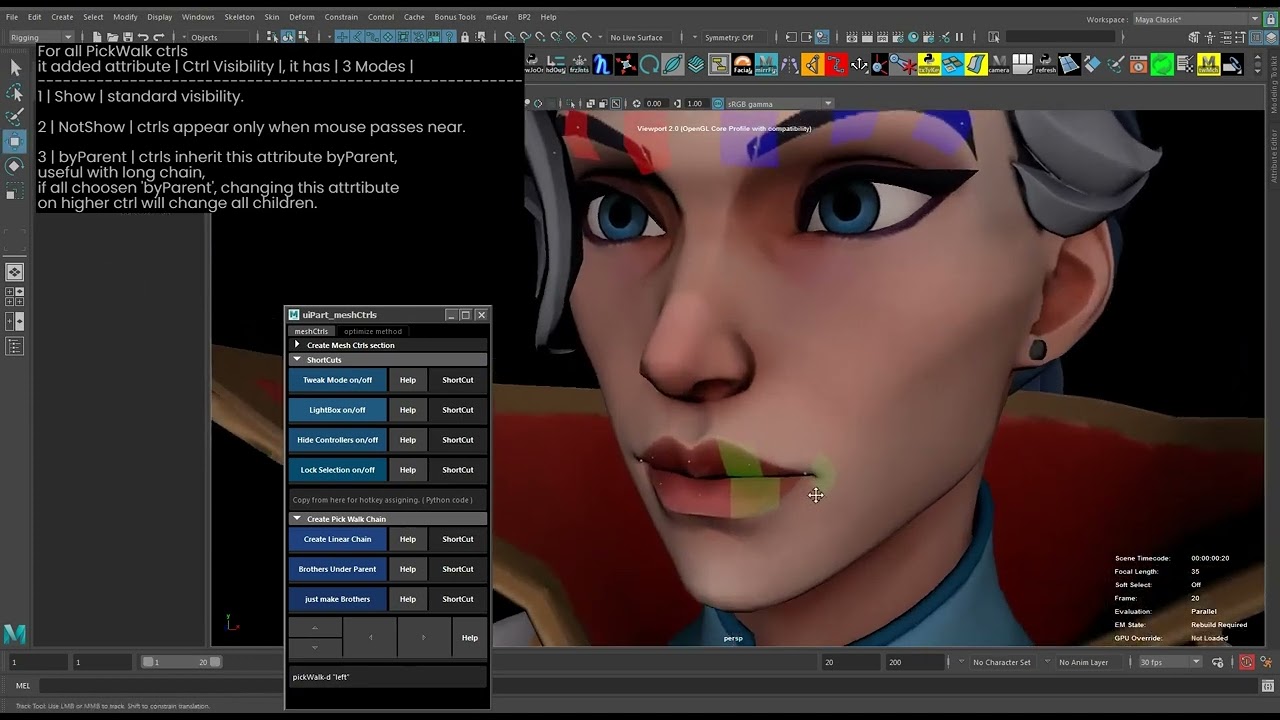
Task: Click the blue curve 'h' shelf icon
Action: click(x=602, y=65)
